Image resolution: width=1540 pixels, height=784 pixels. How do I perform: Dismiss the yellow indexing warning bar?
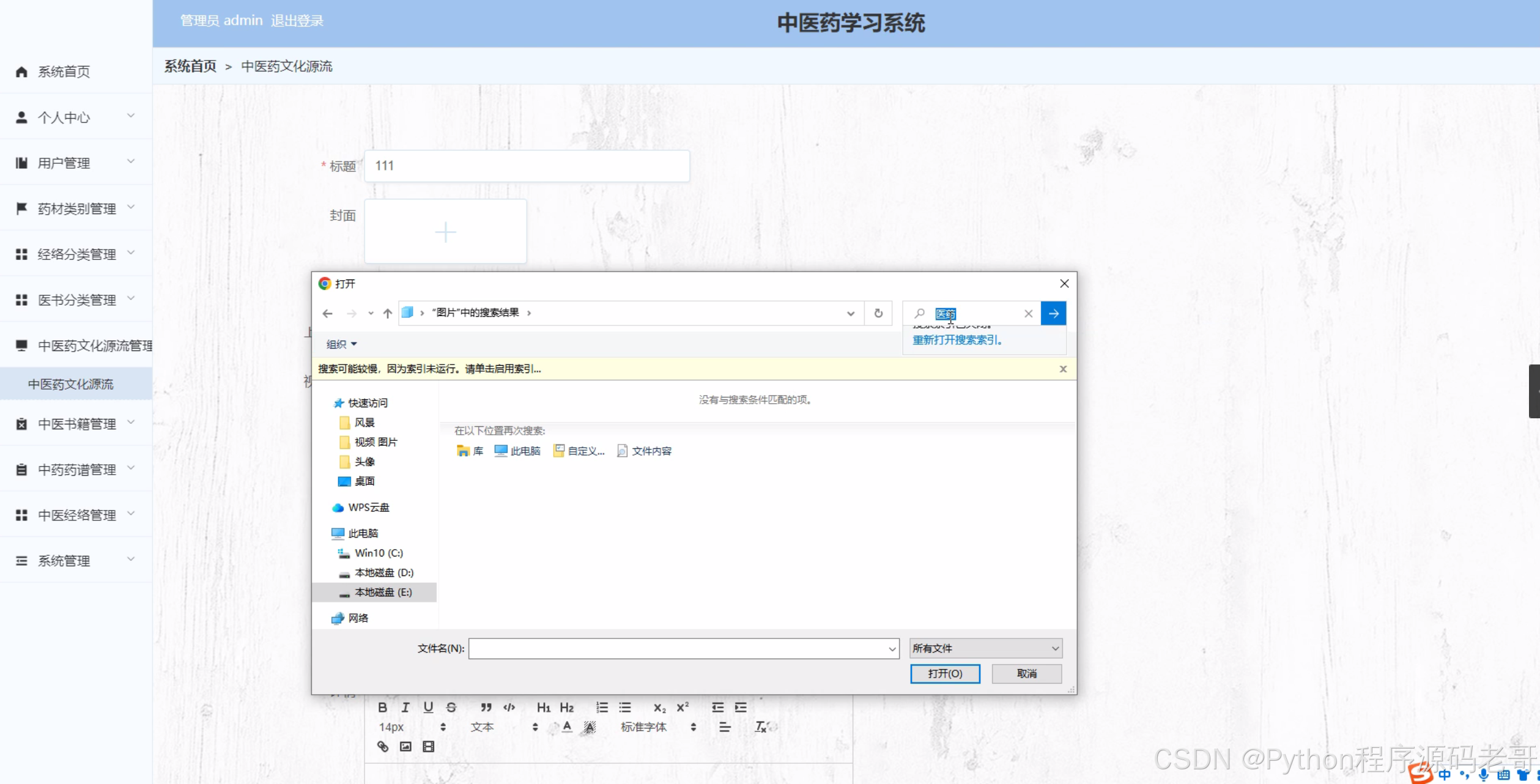pyautogui.click(x=1063, y=369)
